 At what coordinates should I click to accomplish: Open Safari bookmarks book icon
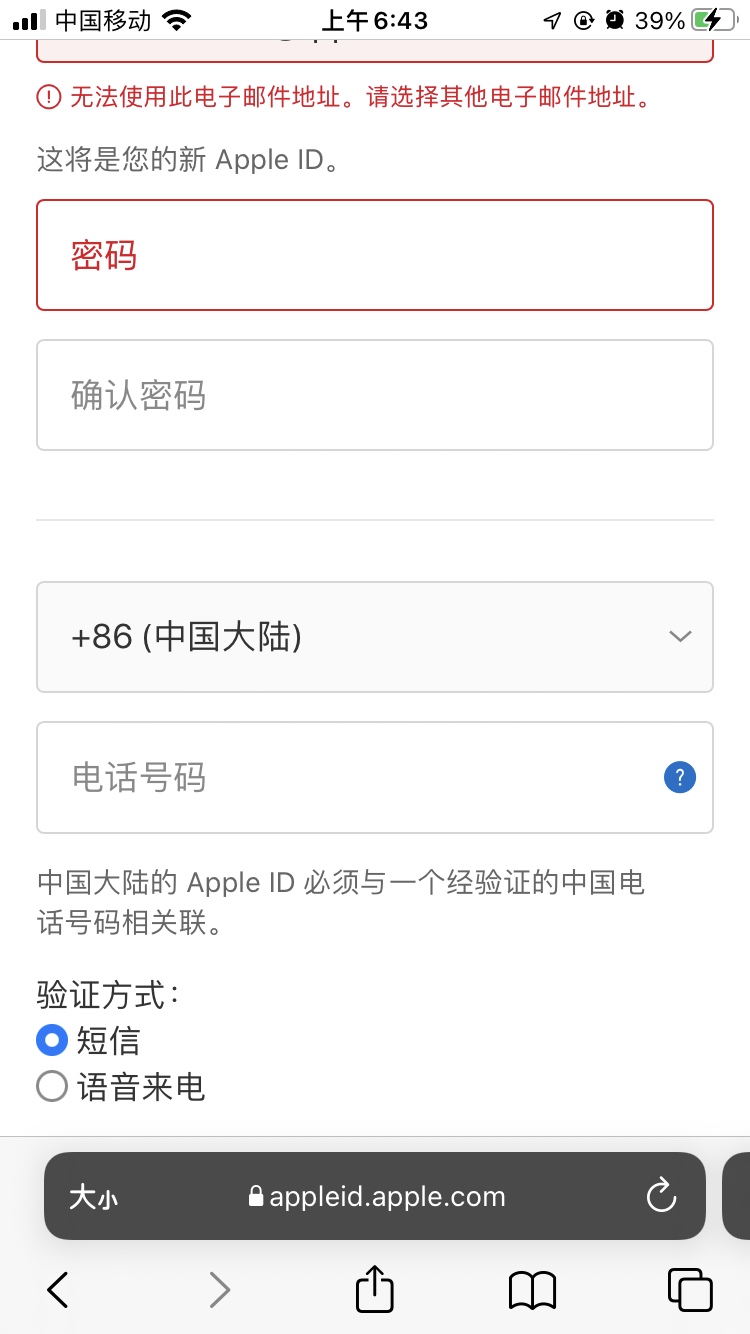[532, 1290]
